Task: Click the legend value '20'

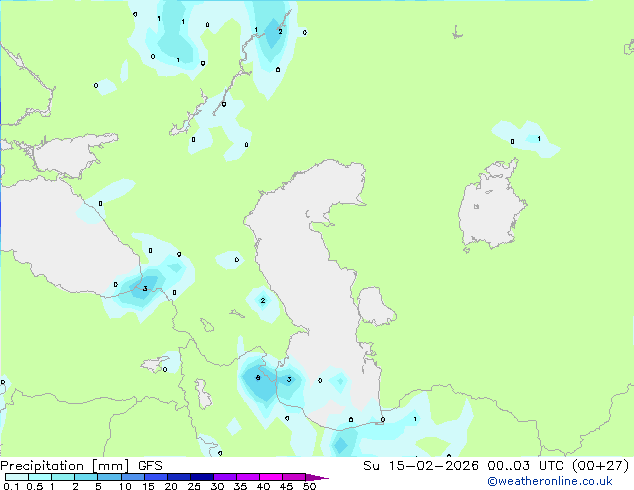Action: click(171, 486)
